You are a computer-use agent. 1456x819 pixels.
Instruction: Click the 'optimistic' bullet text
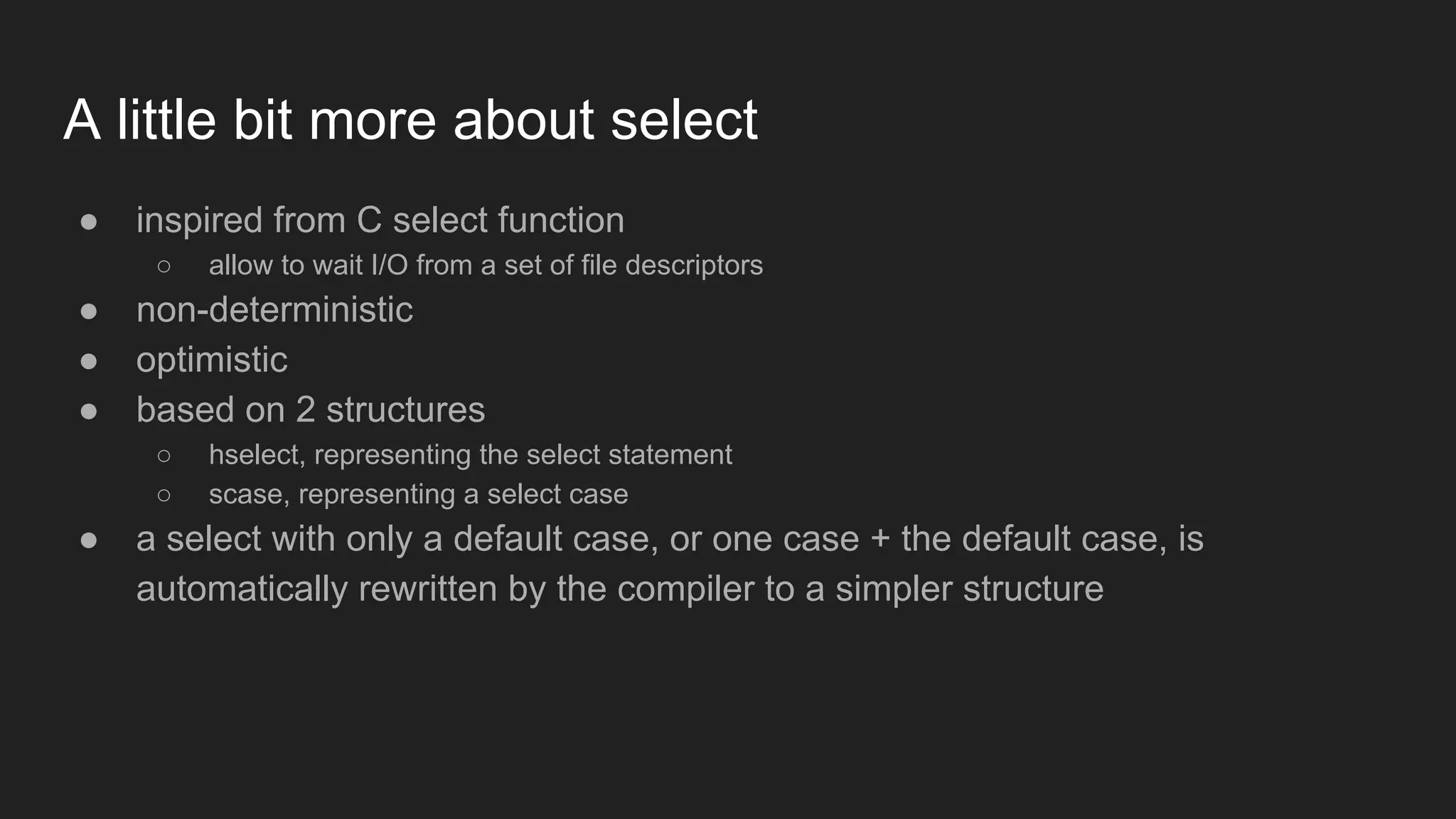212,360
